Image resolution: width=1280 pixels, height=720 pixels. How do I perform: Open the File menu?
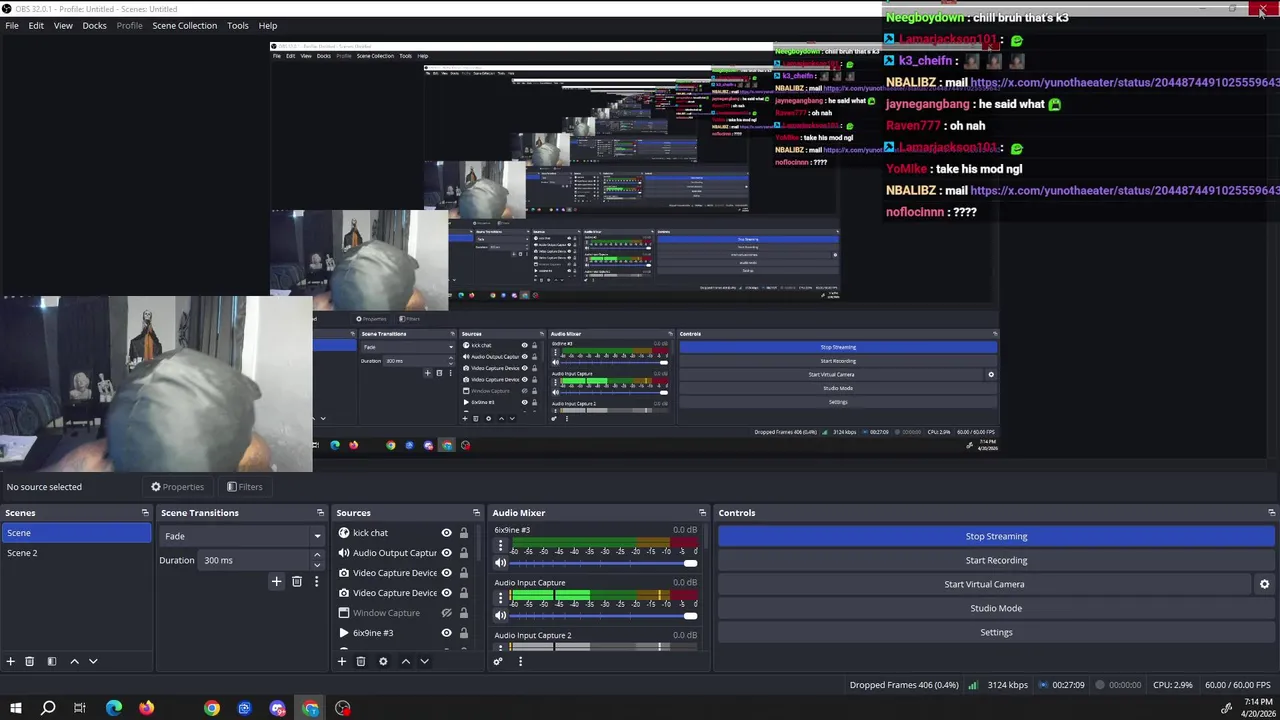12,25
